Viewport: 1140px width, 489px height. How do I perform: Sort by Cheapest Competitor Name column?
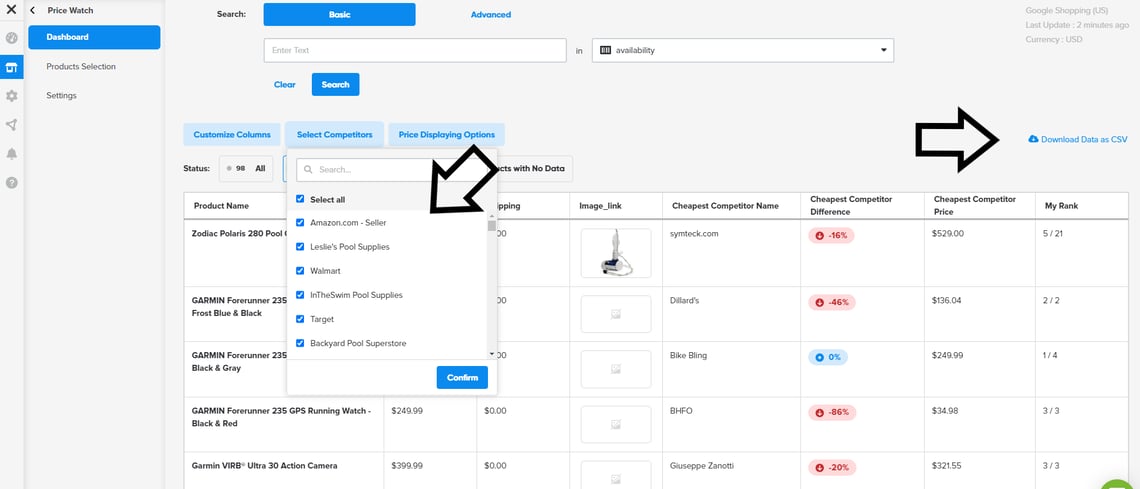click(x=725, y=206)
